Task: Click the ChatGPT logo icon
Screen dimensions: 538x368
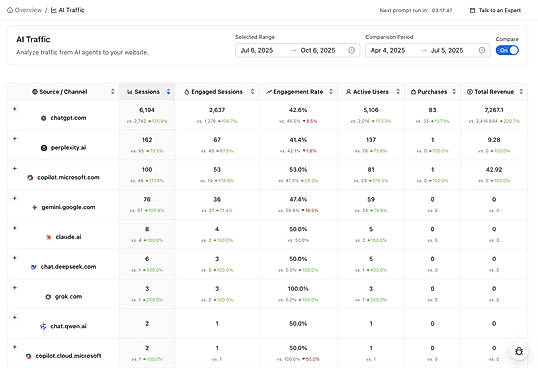Action: tap(44, 118)
